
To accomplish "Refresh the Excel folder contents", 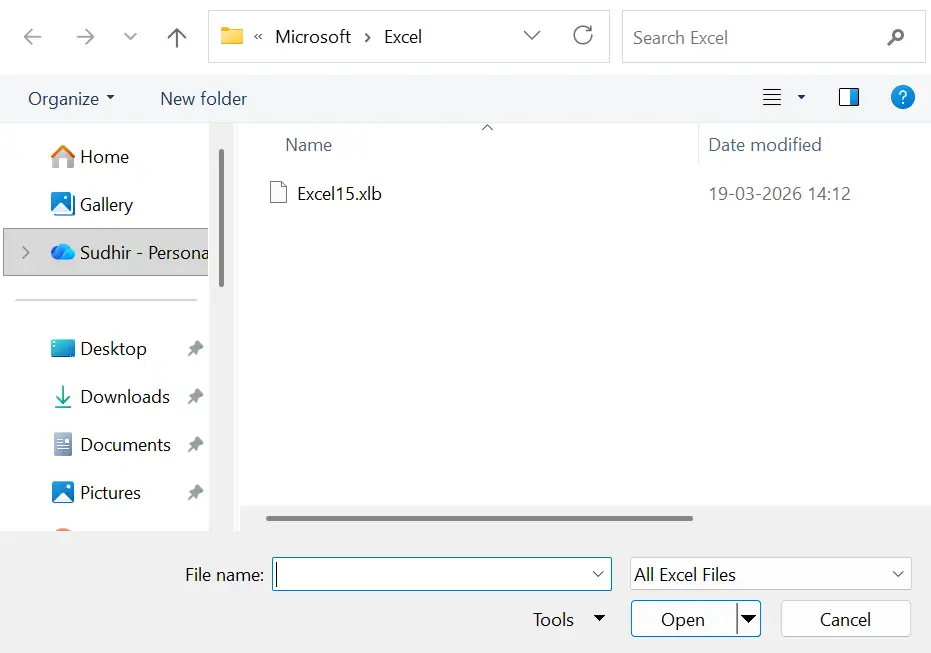I will (583, 36).
